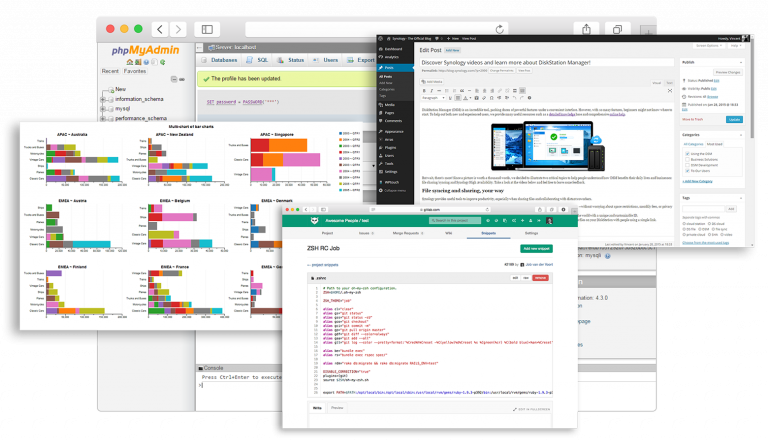Toggle the Business Solutions category checkbox
The image size is (768, 446).
coord(687,160)
